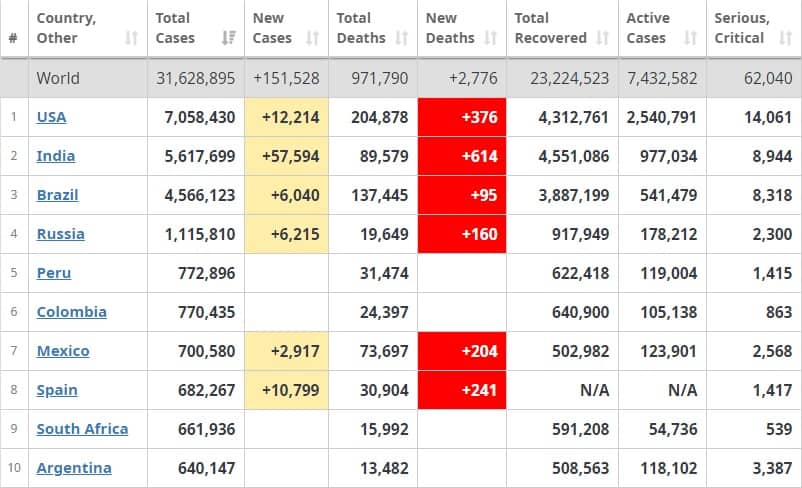
Task: Click the Serious, Critical header label
Action: 742,28
